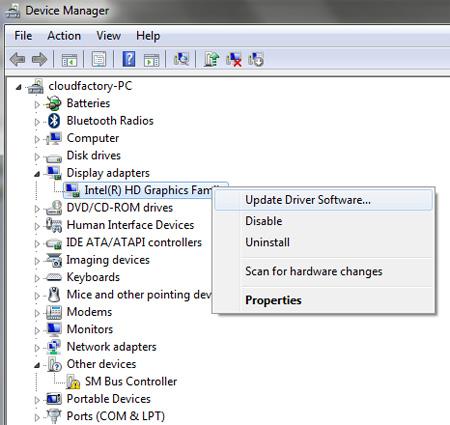Click the Computer category icon
Image resolution: width=450 pixels, height=425 pixels.
point(54,138)
